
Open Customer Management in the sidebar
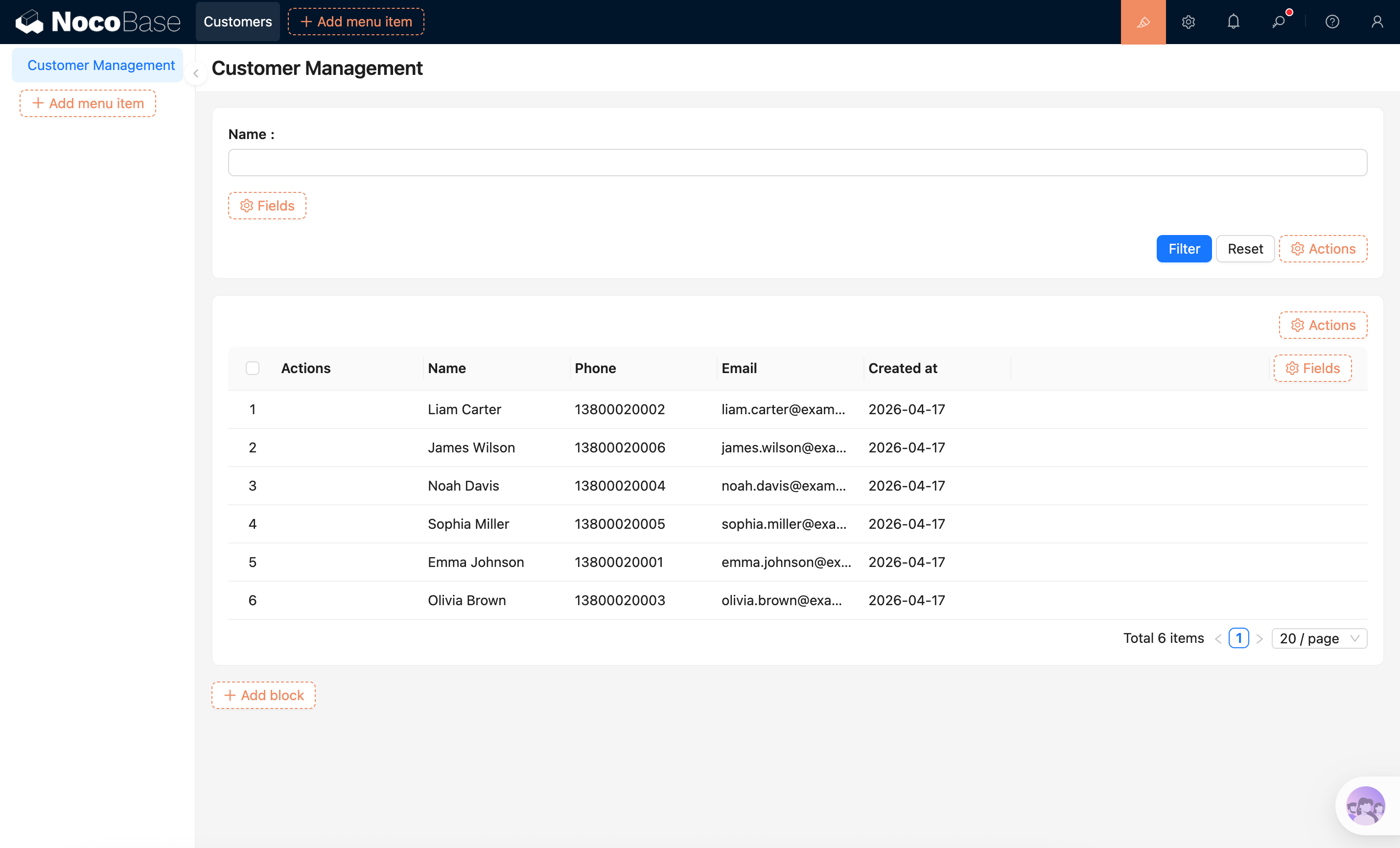click(x=97, y=65)
